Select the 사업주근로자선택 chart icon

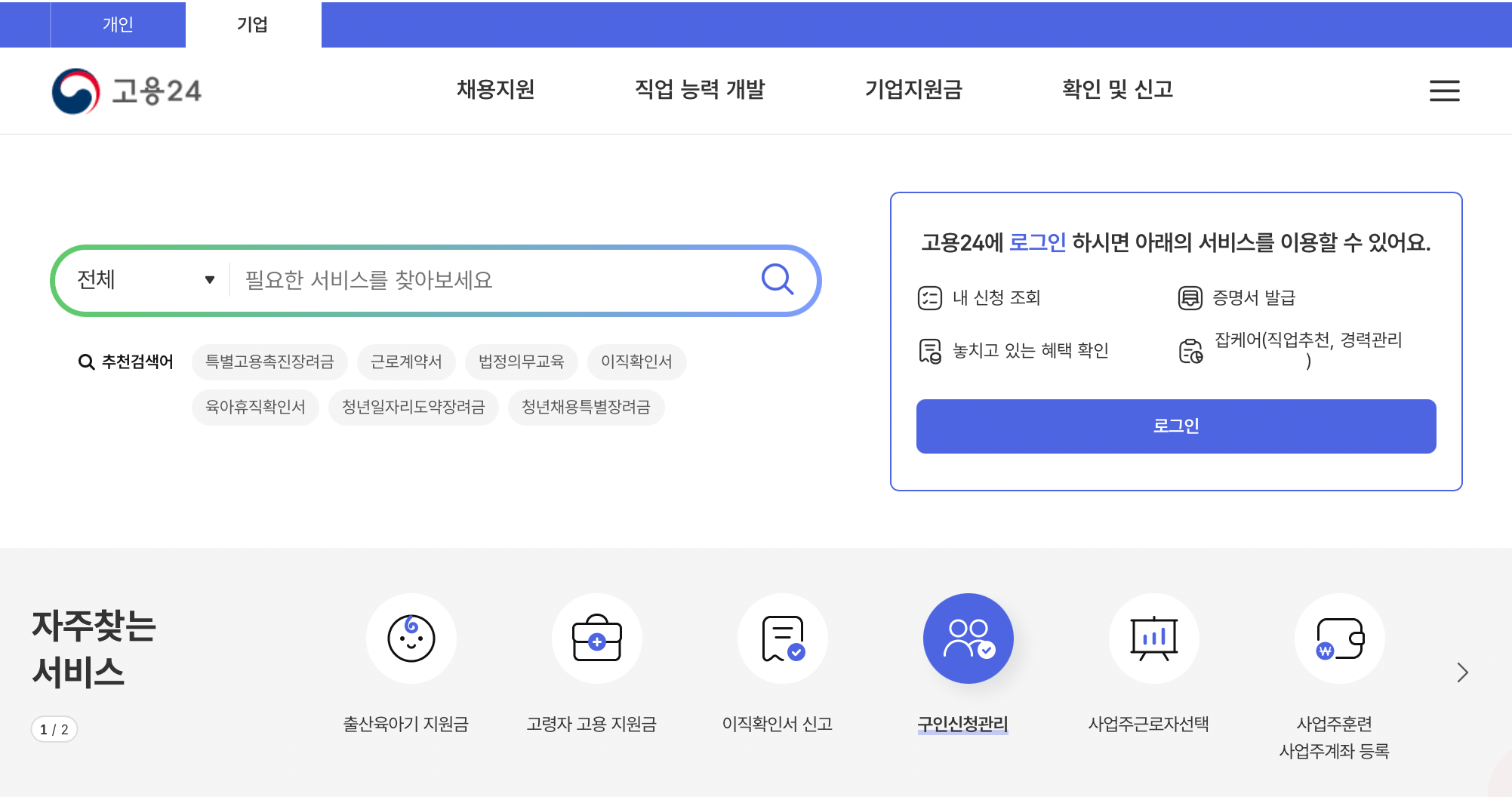tap(1153, 638)
